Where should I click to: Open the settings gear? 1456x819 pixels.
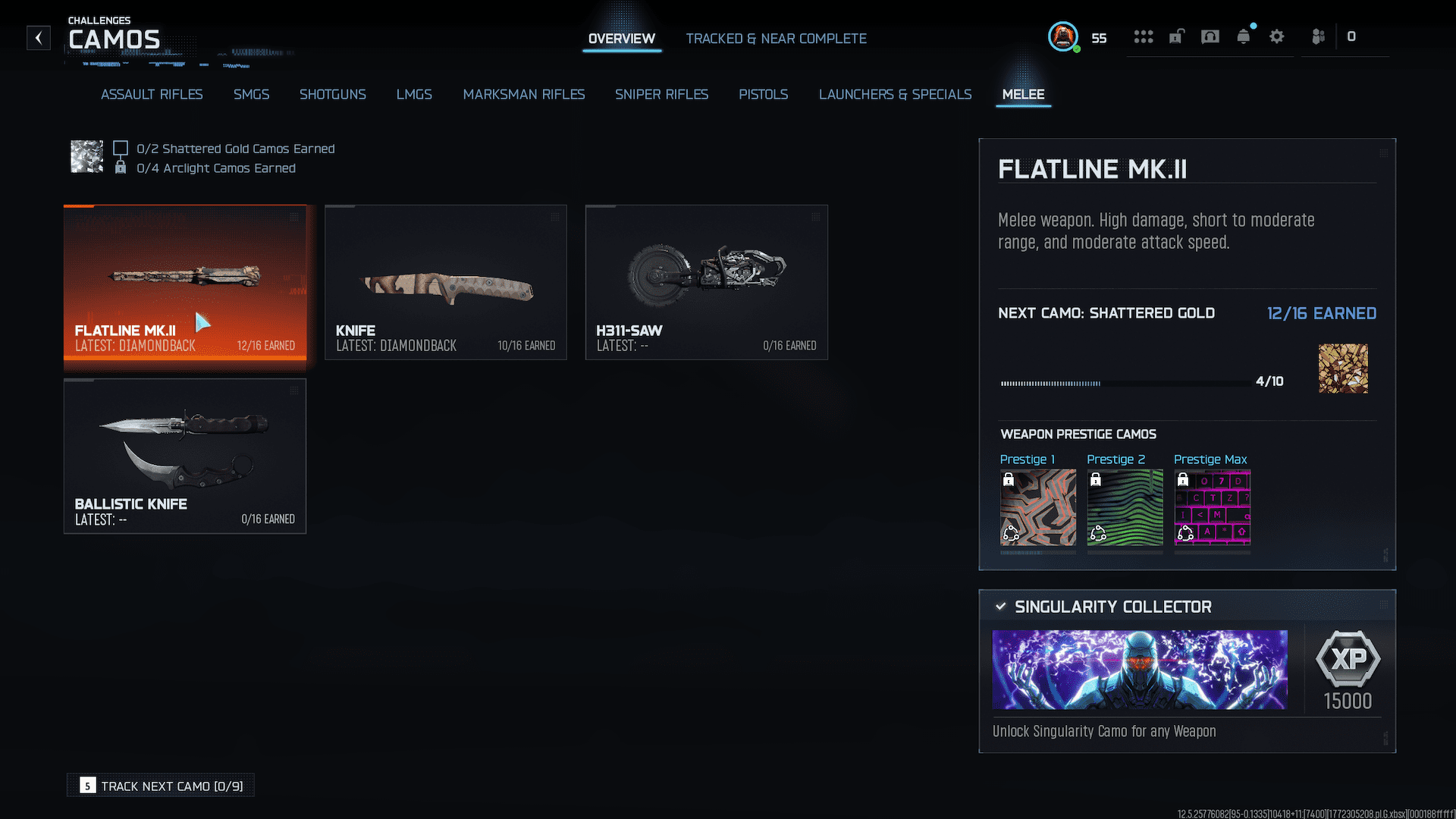1277,36
